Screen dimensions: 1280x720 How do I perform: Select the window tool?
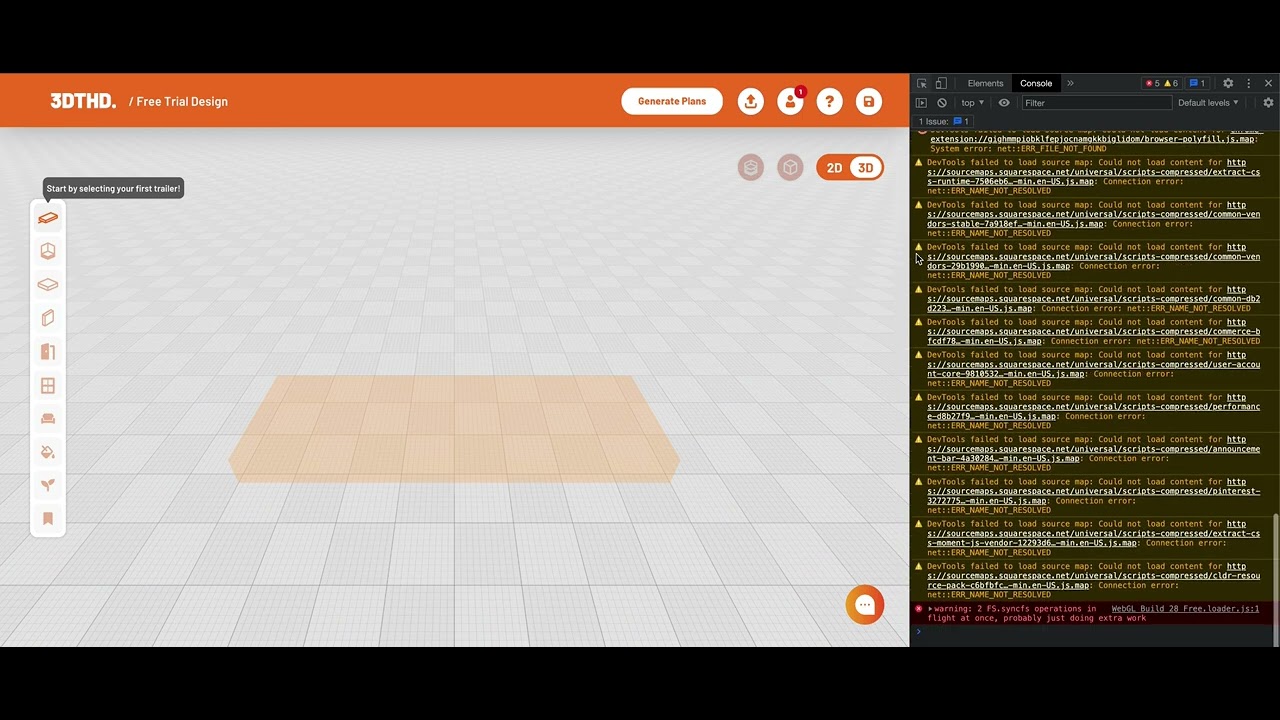pos(48,385)
